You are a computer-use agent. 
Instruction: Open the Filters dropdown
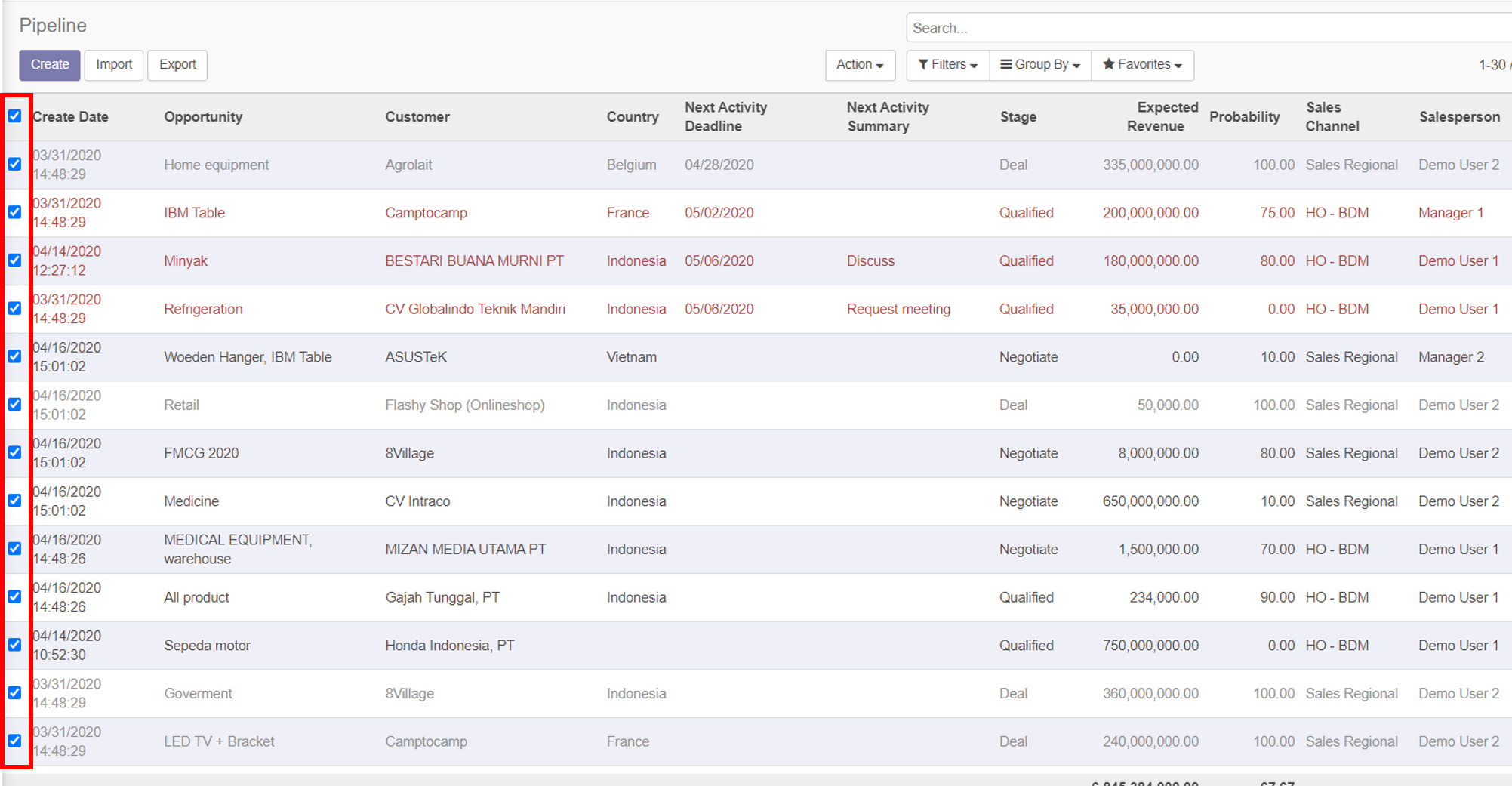point(947,65)
